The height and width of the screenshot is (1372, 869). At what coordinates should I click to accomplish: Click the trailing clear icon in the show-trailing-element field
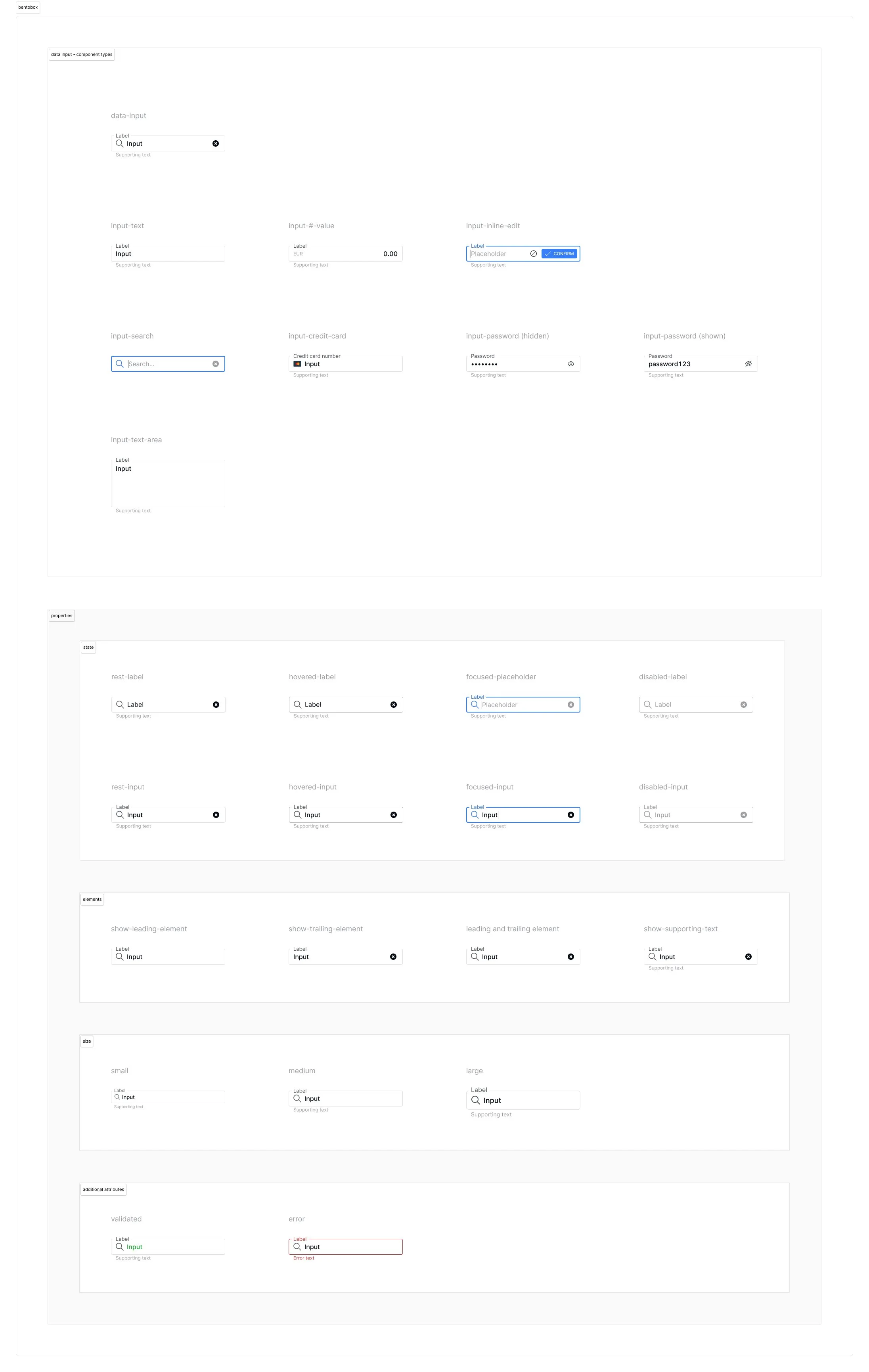[x=393, y=957]
